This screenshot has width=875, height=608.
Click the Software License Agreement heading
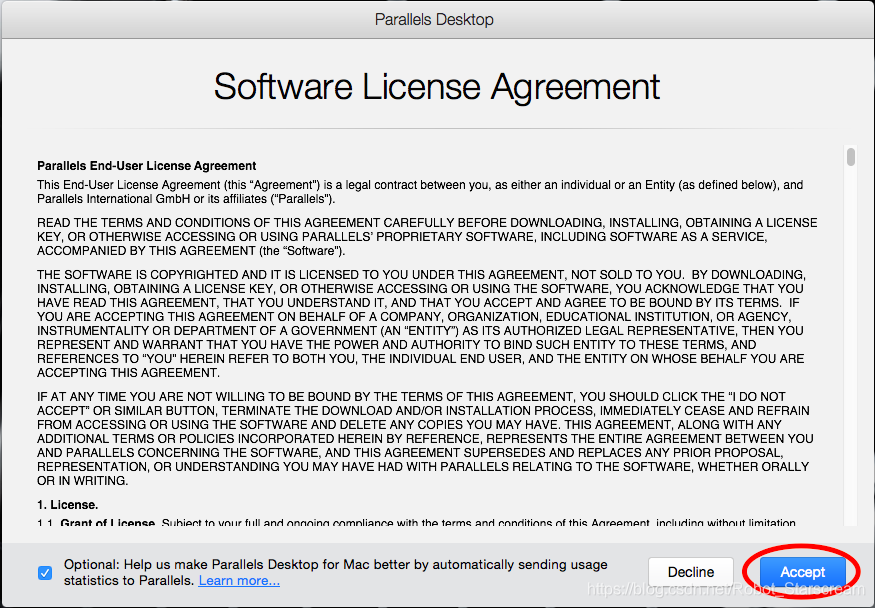coord(437,86)
